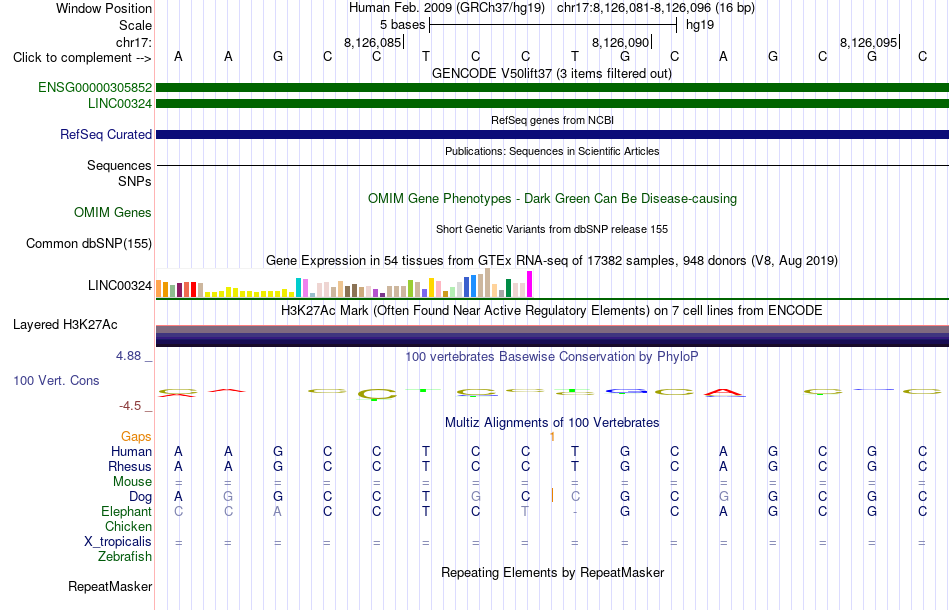The height and width of the screenshot is (610, 950).
Task: Open Multiz Alignments of 100 Vertebrates title
Action: 552,423
